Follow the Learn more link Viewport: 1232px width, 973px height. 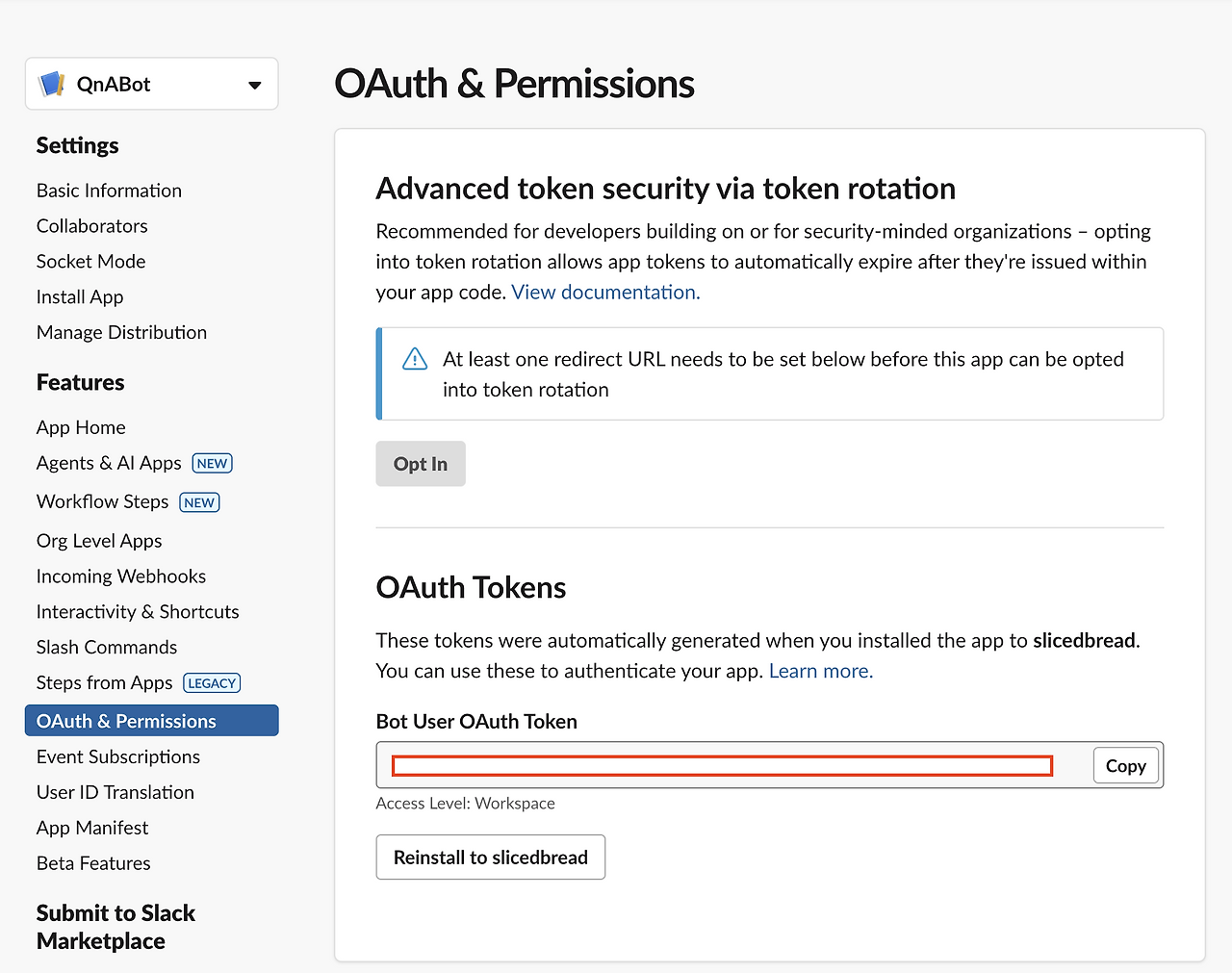point(820,672)
